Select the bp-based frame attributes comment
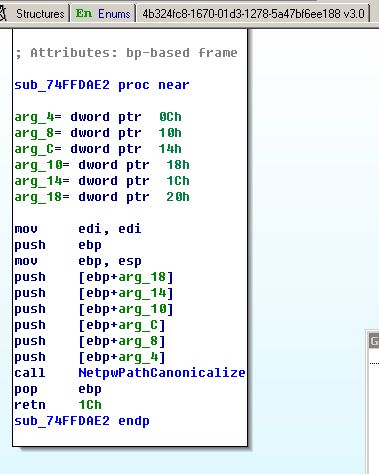This screenshot has width=379, height=474. click(x=126, y=53)
